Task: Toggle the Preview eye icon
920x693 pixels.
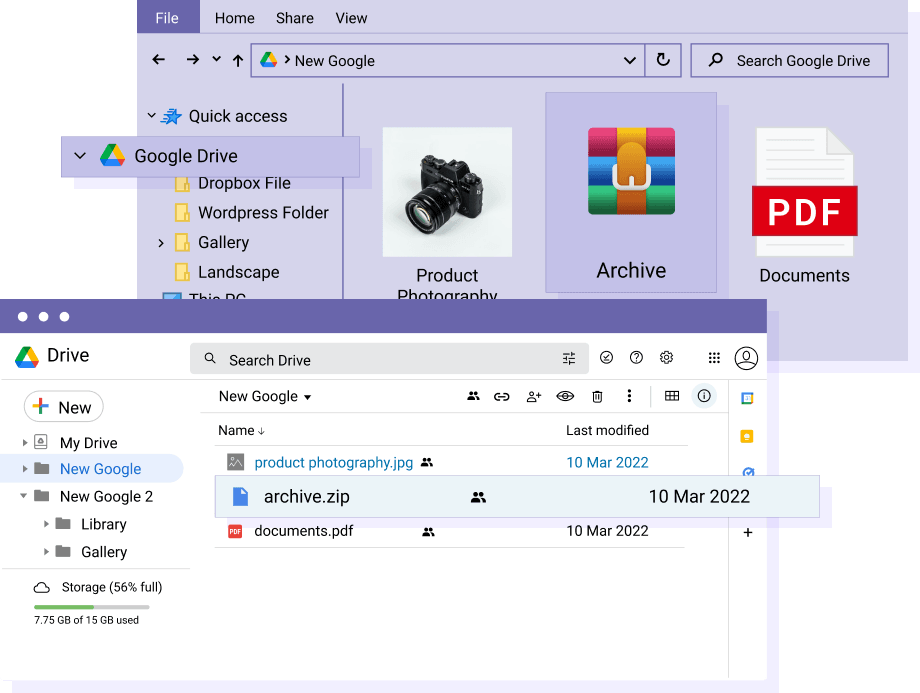Action: tap(565, 397)
